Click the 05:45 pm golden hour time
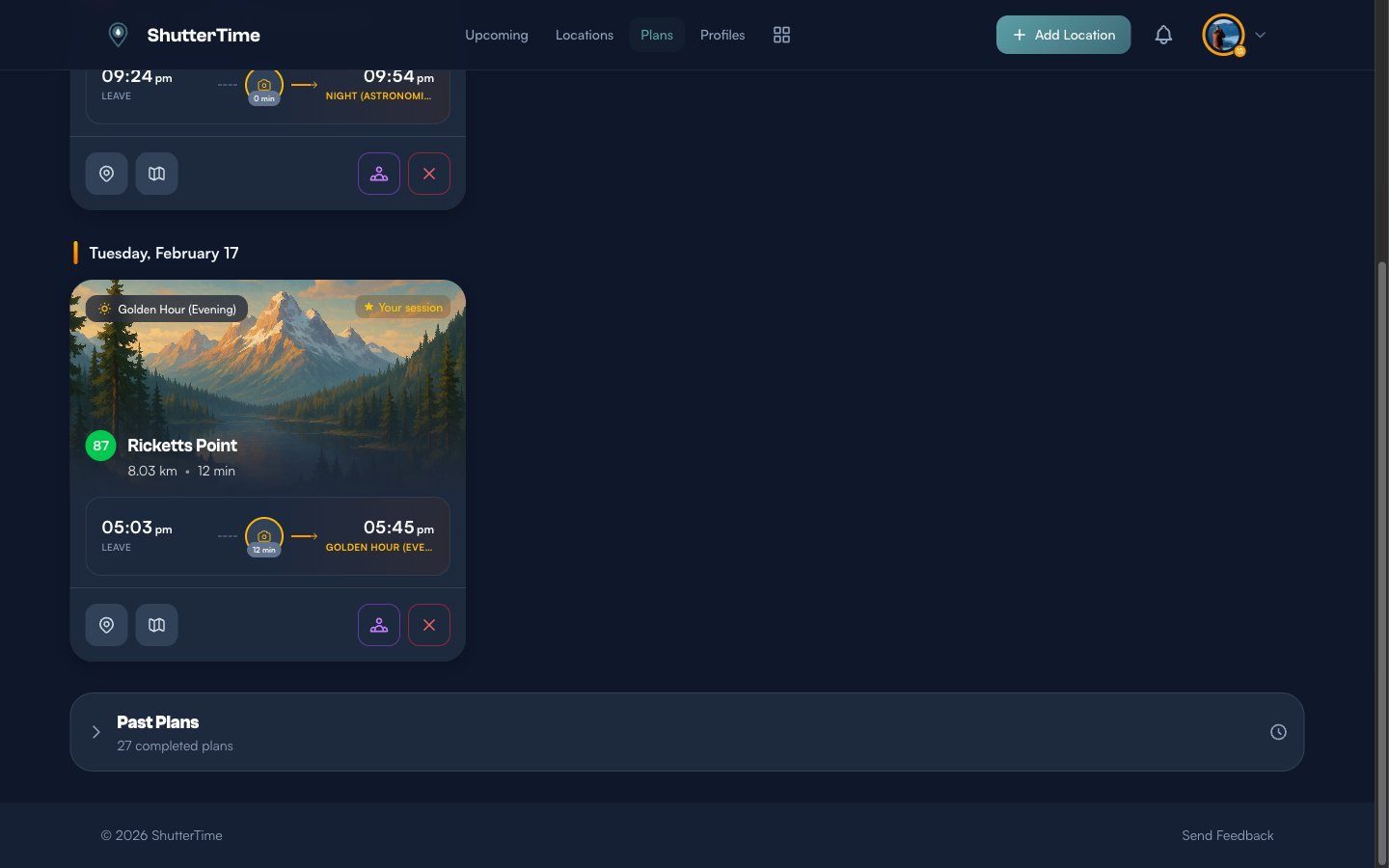 coord(398,528)
